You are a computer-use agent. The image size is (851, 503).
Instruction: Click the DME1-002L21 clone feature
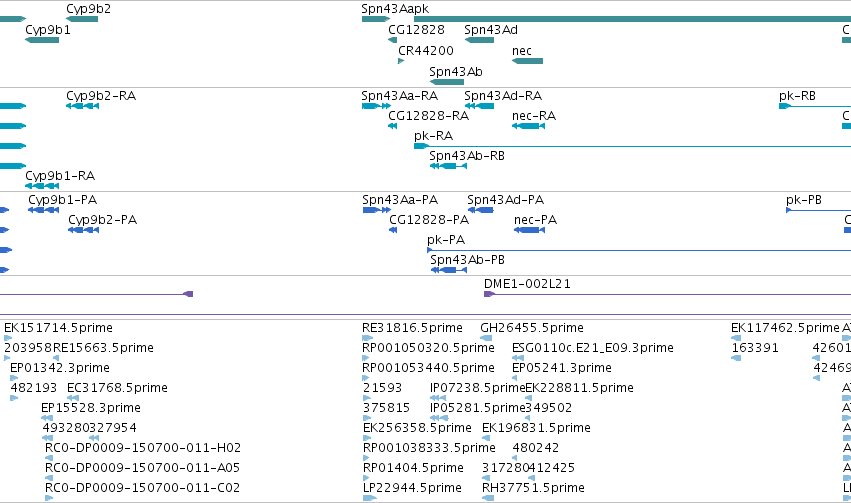pyautogui.click(x=667, y=294)
